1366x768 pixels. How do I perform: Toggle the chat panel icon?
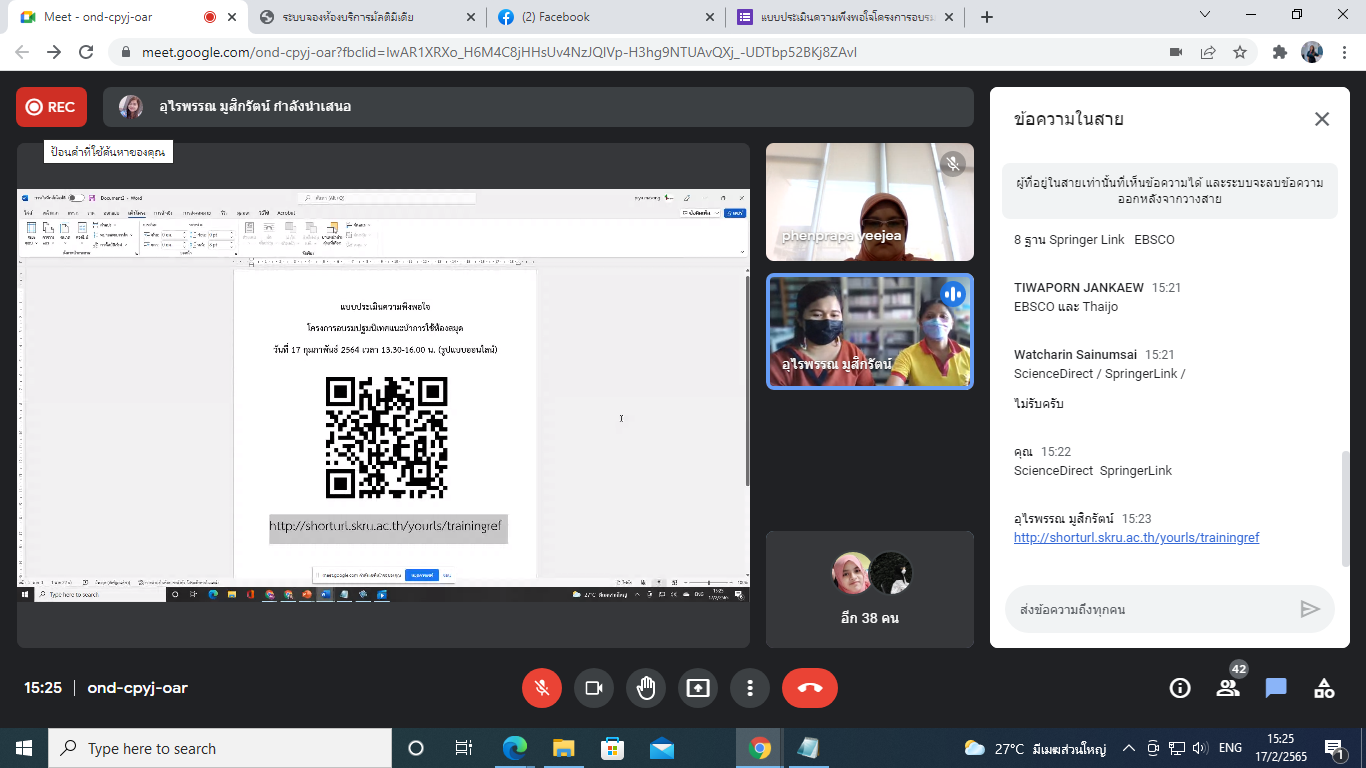click(x=1276, y=688)
